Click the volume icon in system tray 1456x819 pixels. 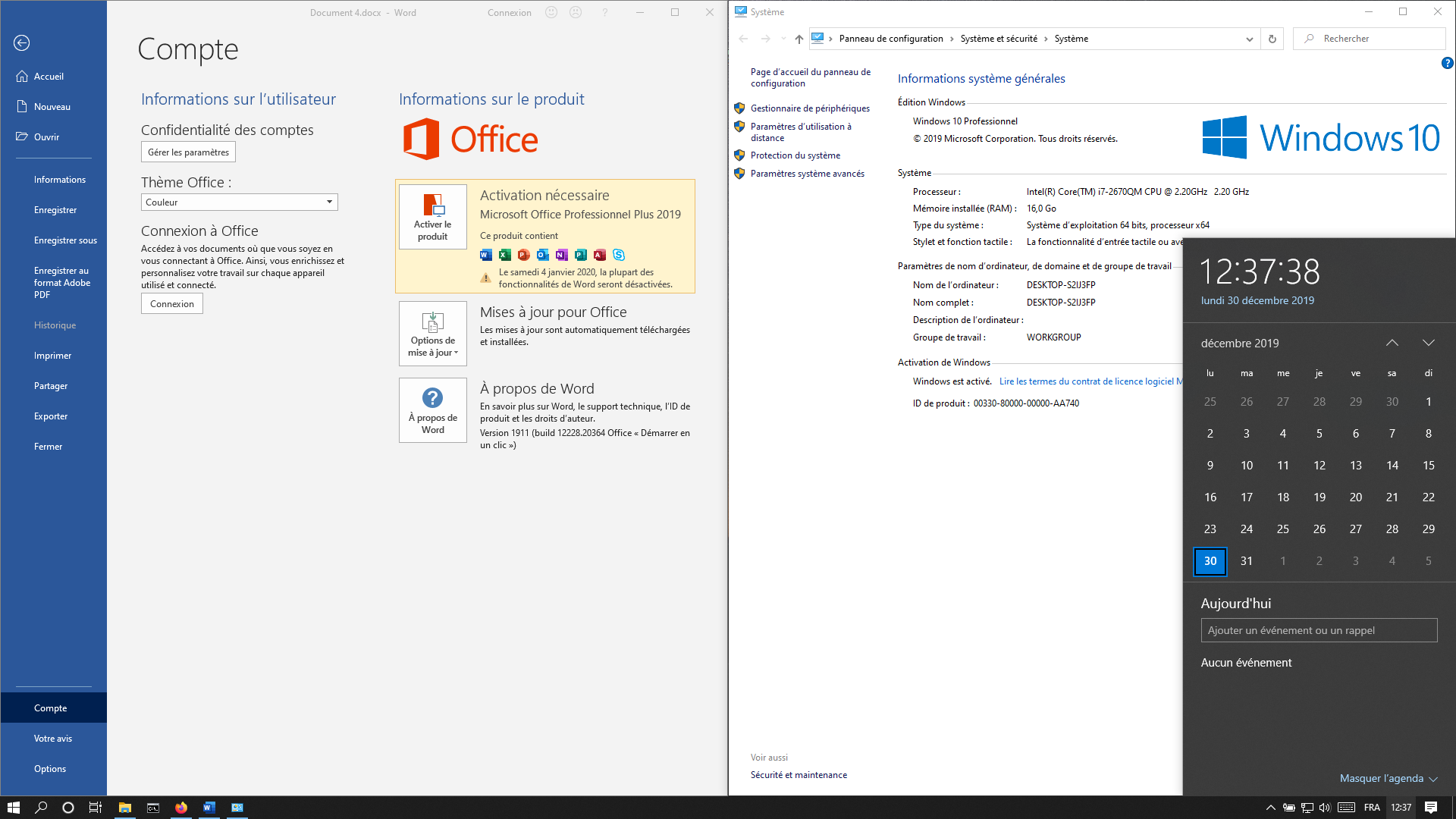pyautogui.click(x=1325, y=808)
